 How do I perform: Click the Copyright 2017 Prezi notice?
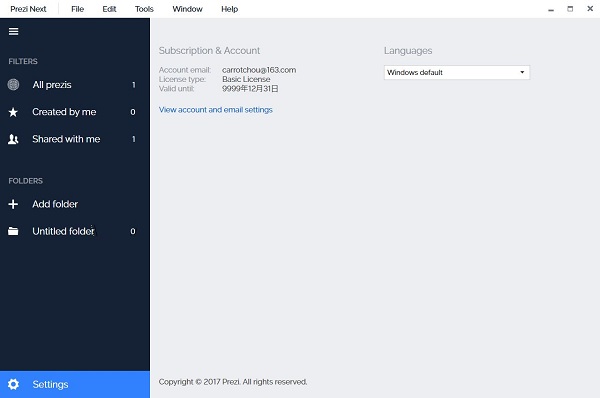(x=233, y=382)
